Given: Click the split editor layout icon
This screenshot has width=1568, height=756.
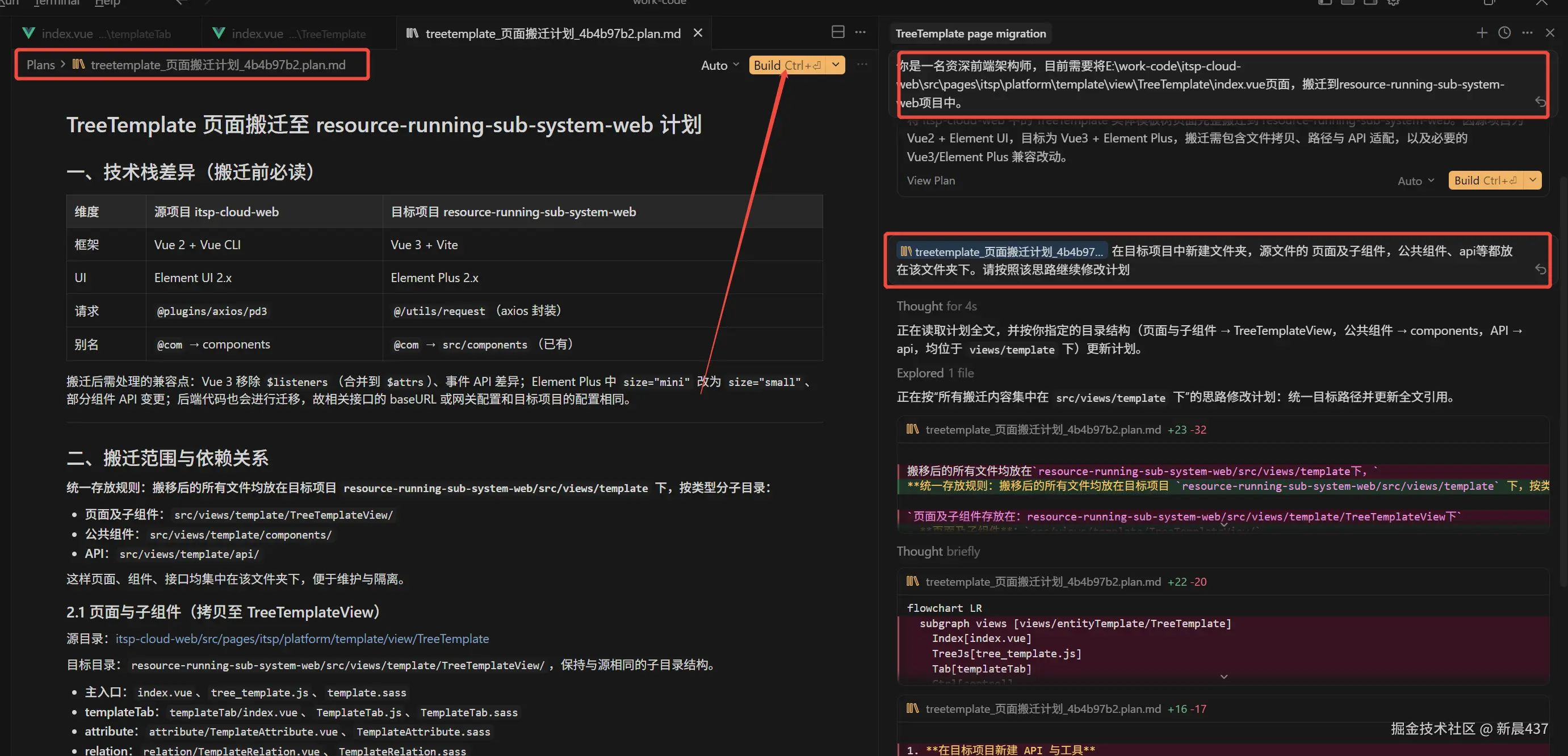Looking at the screenshot, I should point(837,32).
